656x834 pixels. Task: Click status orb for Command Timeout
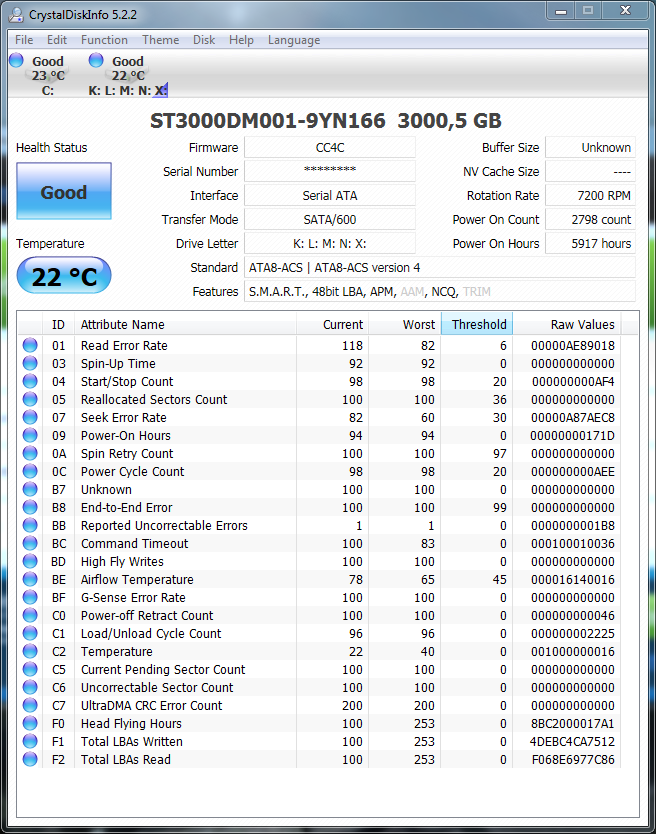pyautogui.click(x=30, y=543)
